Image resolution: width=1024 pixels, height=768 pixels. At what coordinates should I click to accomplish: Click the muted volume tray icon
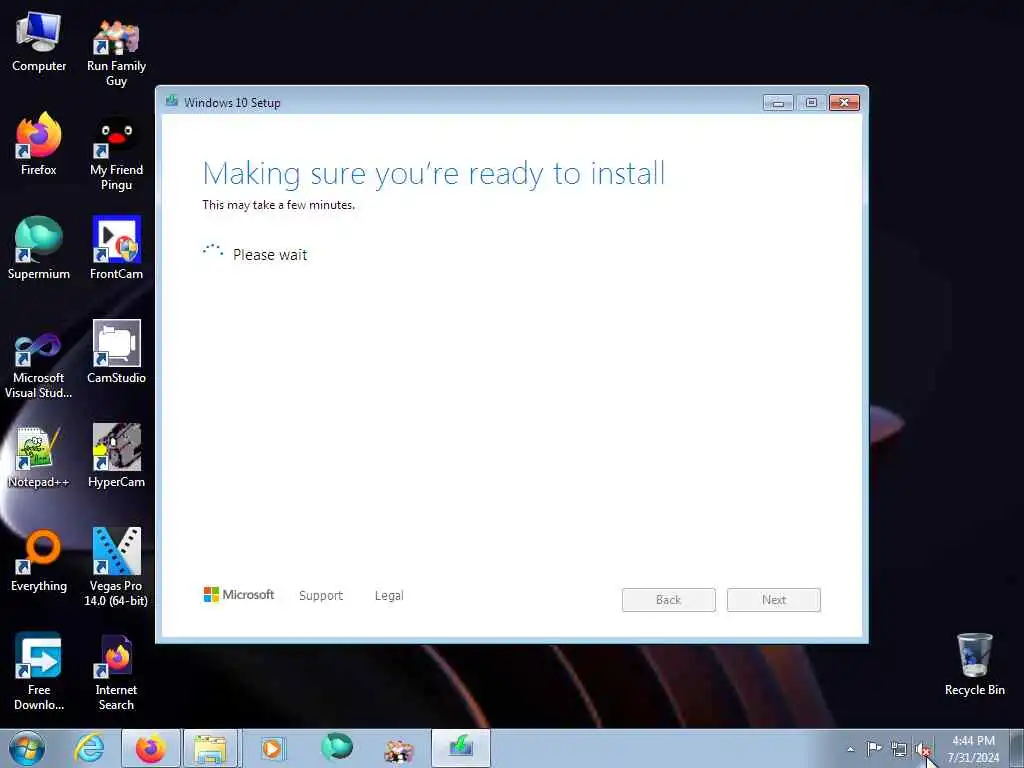tap(922, 750)
